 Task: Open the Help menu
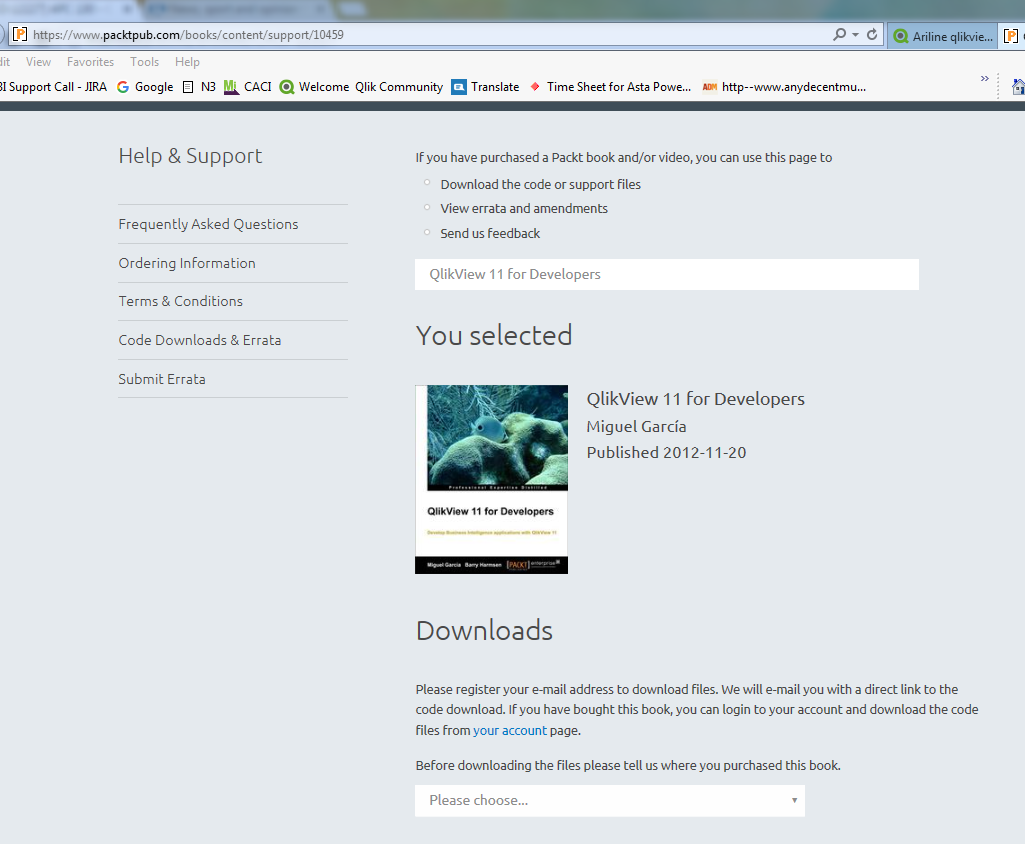point(187,62)
